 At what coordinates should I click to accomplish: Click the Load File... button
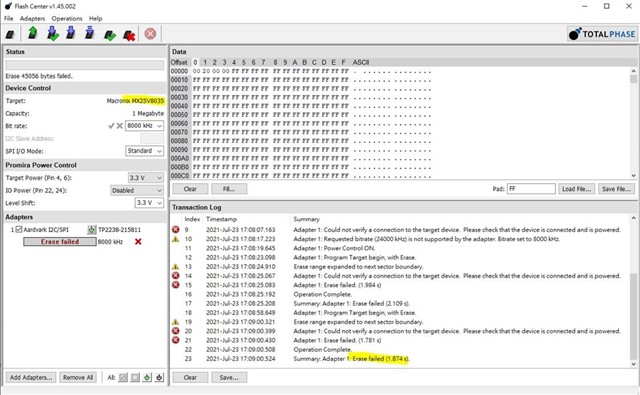pyautogui.click(x=576, y=189)
